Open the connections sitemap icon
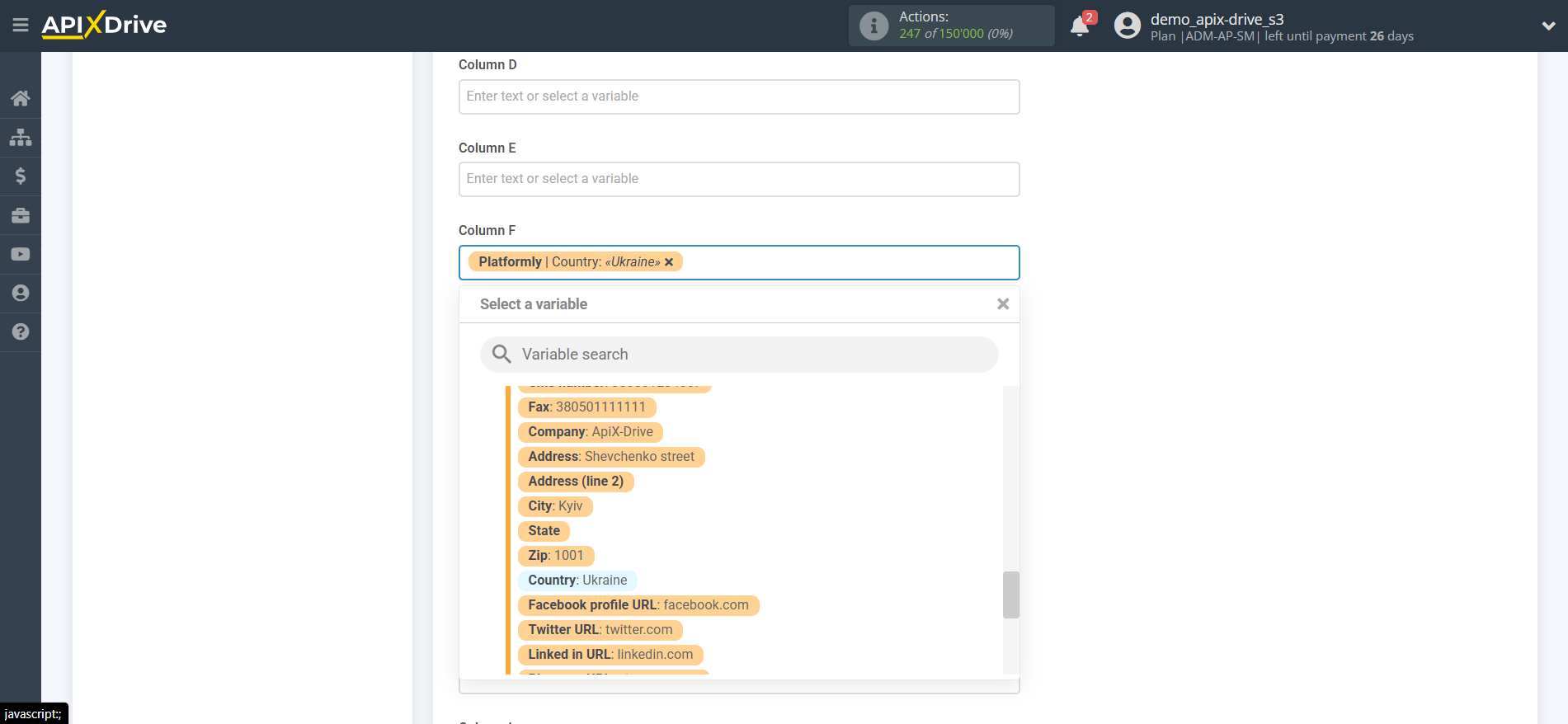The image size is (1568, 724). coord(21,137)
